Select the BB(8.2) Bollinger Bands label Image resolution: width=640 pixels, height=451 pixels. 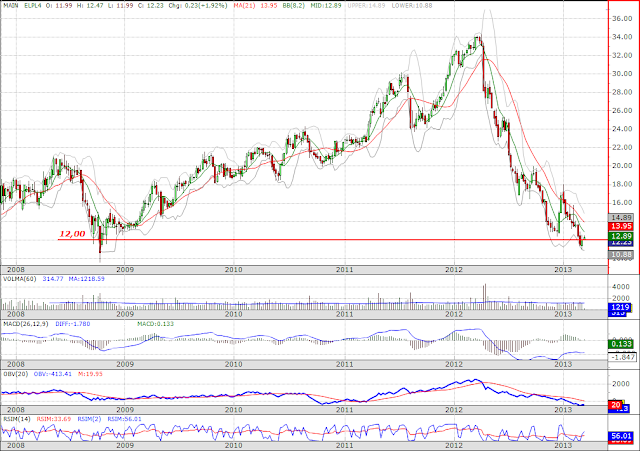click(293, 6)
